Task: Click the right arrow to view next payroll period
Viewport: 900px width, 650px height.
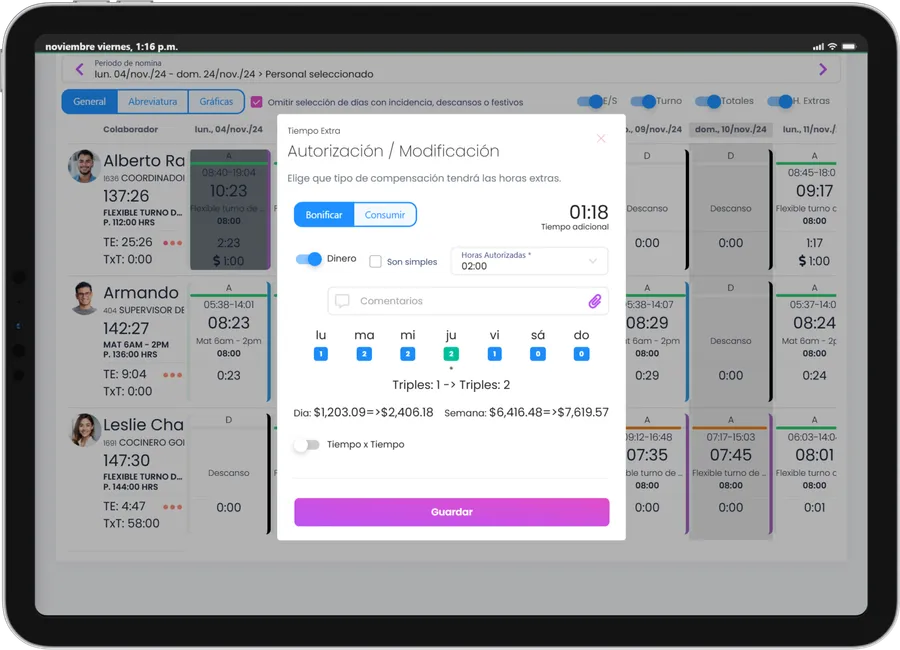Action: click(x=823, y=69)
